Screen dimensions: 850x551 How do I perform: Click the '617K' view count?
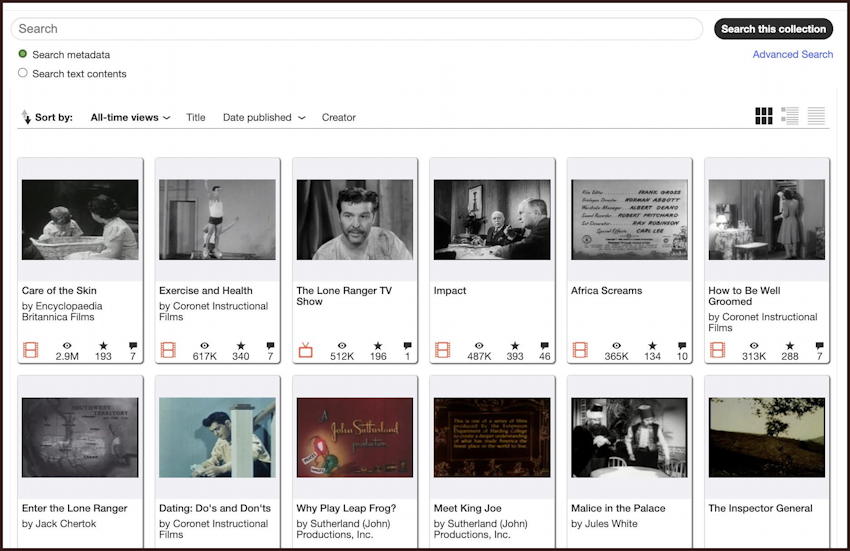[x=204, y=356]
